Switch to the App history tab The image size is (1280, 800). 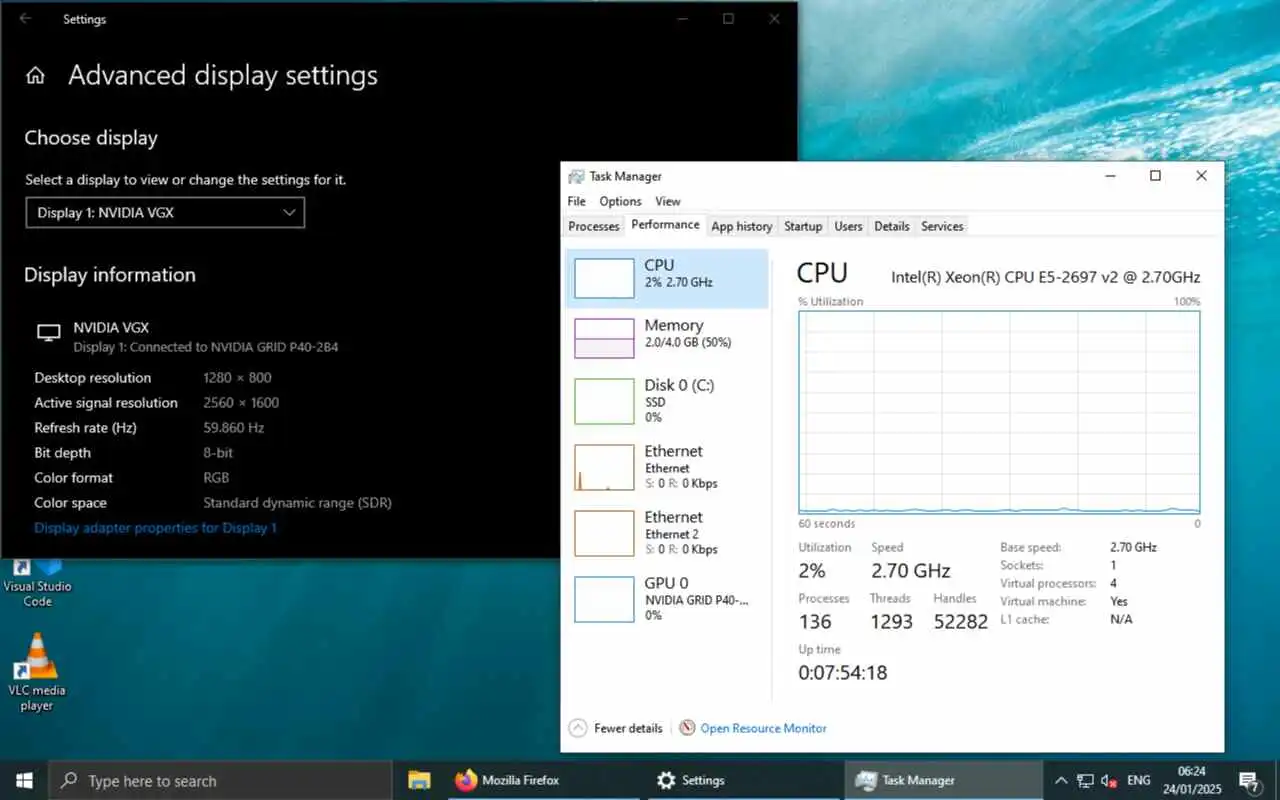tap(742, 226)
